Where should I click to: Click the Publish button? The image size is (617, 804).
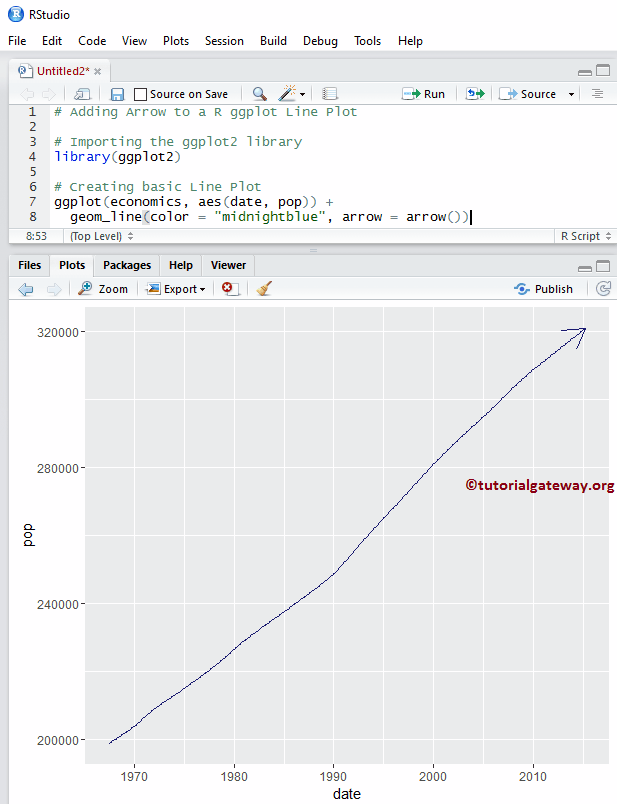point(544,289)
